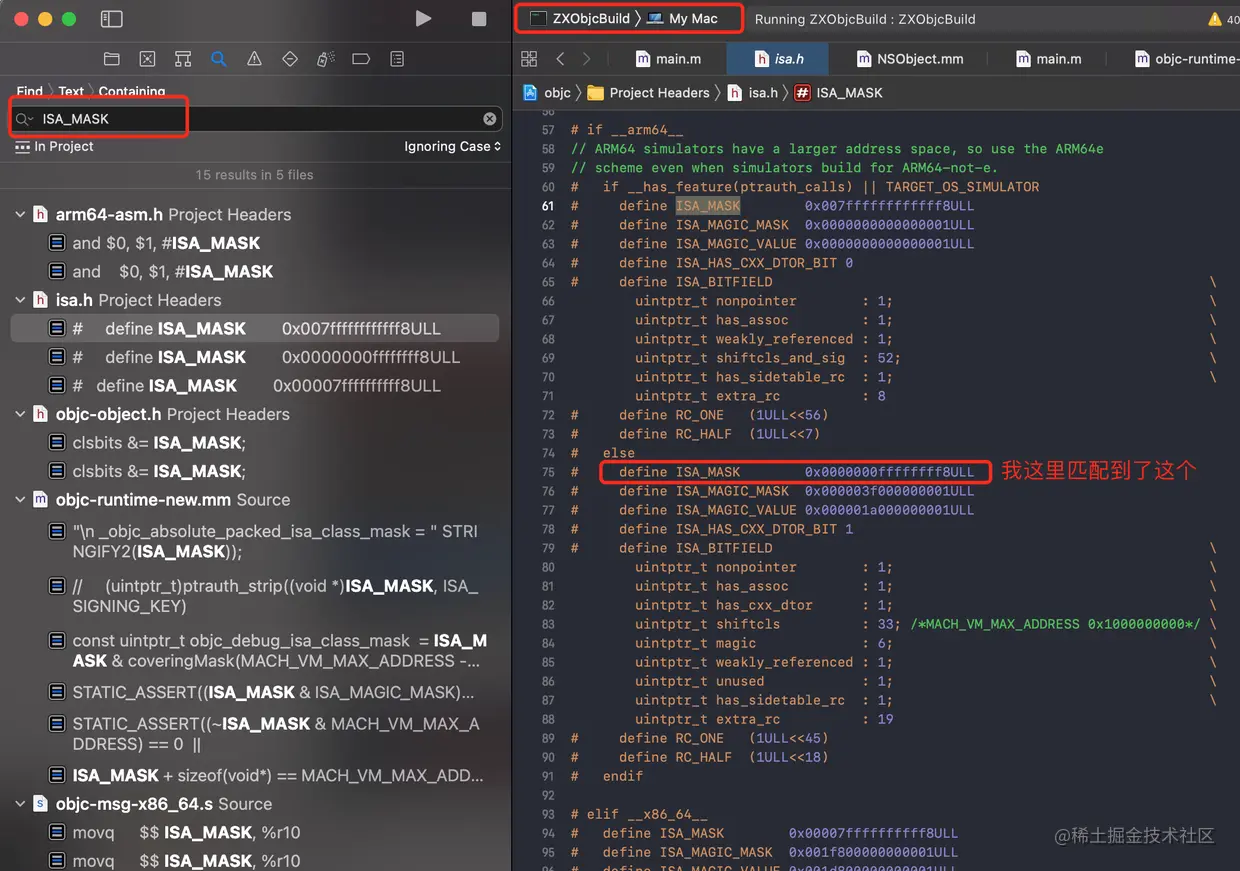The image size is (1240, 871).
Task: Collapse objc-runtime-new.mm results group
Action: 20,500
